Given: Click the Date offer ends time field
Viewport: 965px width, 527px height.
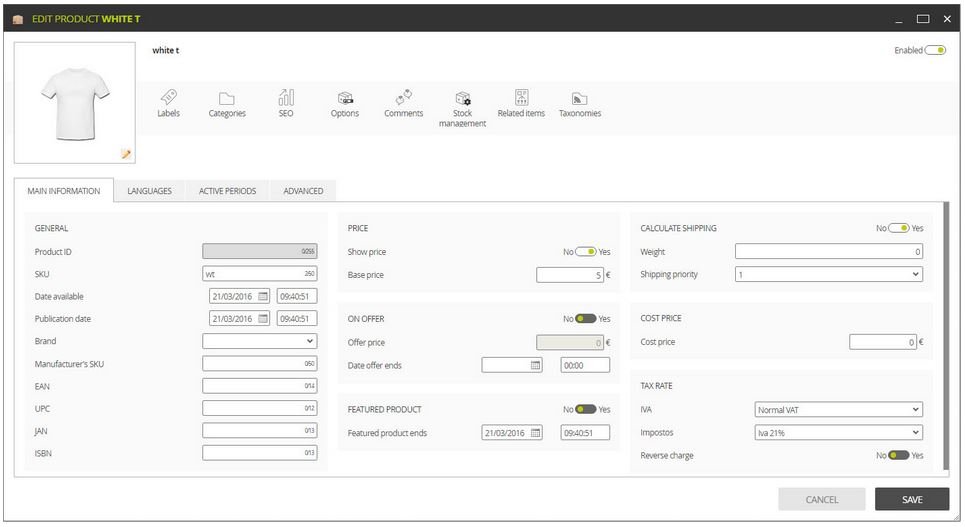Looking at the screenshot, I should click(x=585, y=365).
